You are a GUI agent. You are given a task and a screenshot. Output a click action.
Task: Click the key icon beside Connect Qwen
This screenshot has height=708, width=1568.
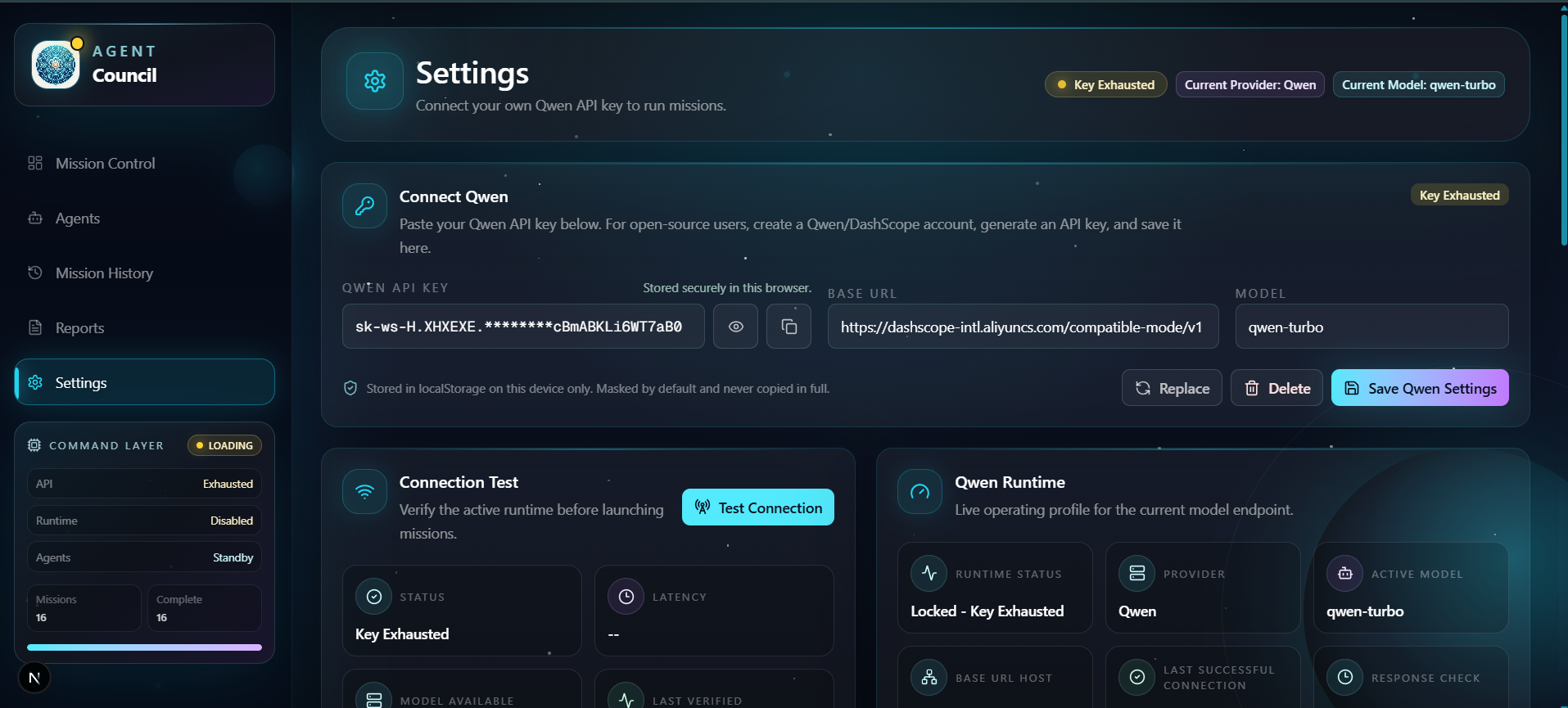[x=364, y=205]
